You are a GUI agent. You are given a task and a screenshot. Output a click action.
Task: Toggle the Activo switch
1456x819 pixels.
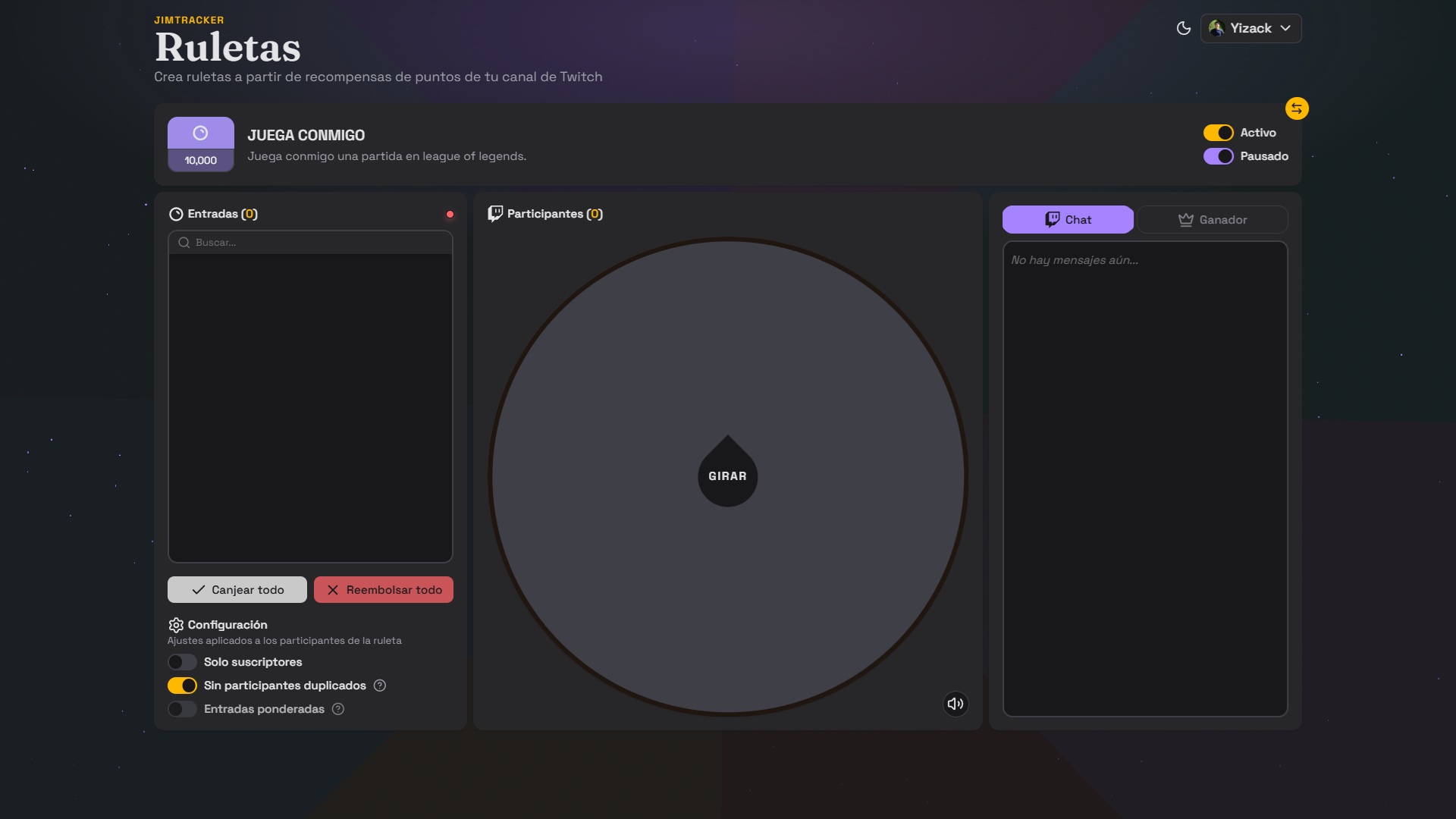coord(1218,133)
